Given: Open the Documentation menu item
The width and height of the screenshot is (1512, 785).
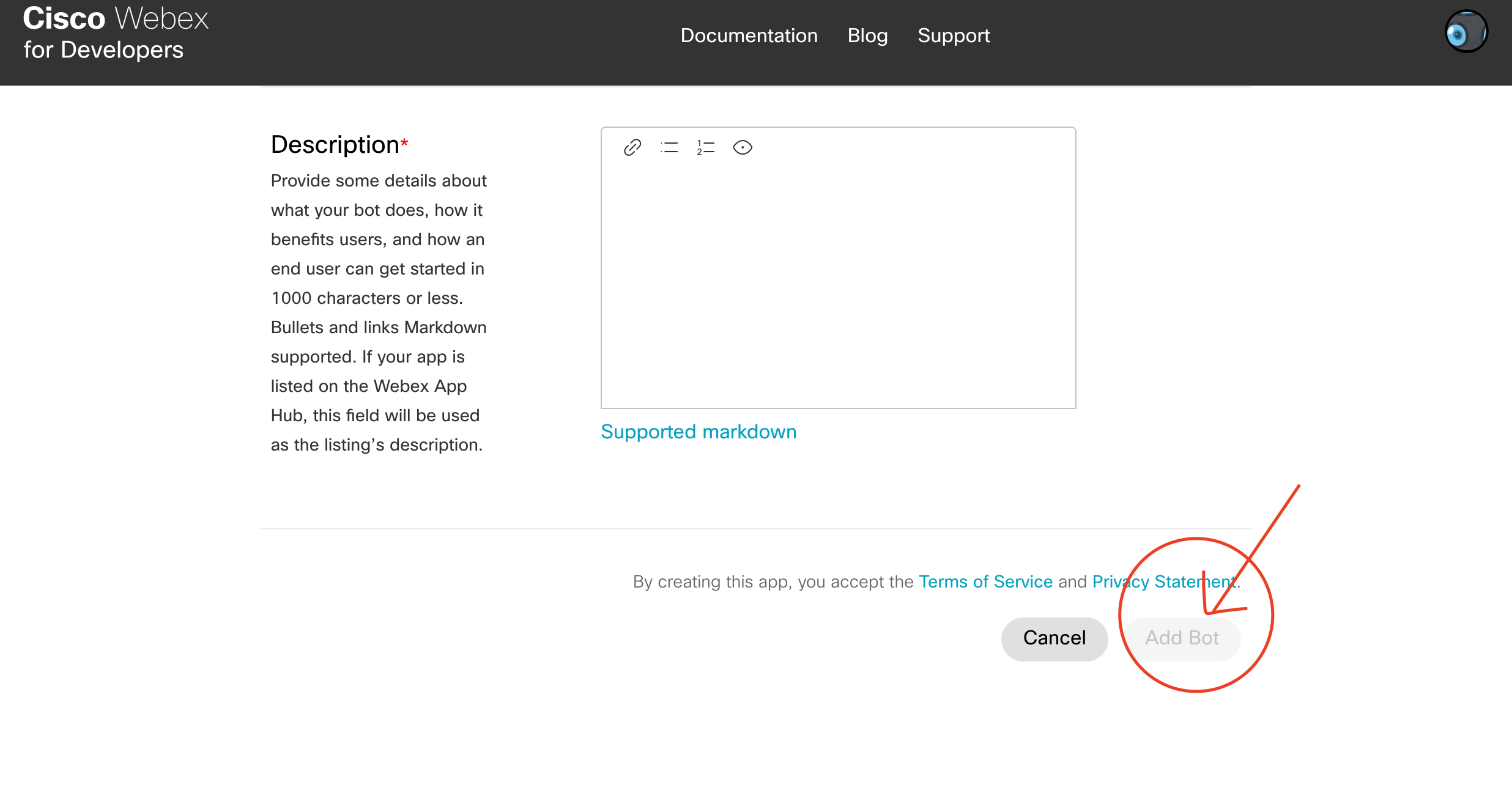Looking at the screenshot, I should click(749, 35).
